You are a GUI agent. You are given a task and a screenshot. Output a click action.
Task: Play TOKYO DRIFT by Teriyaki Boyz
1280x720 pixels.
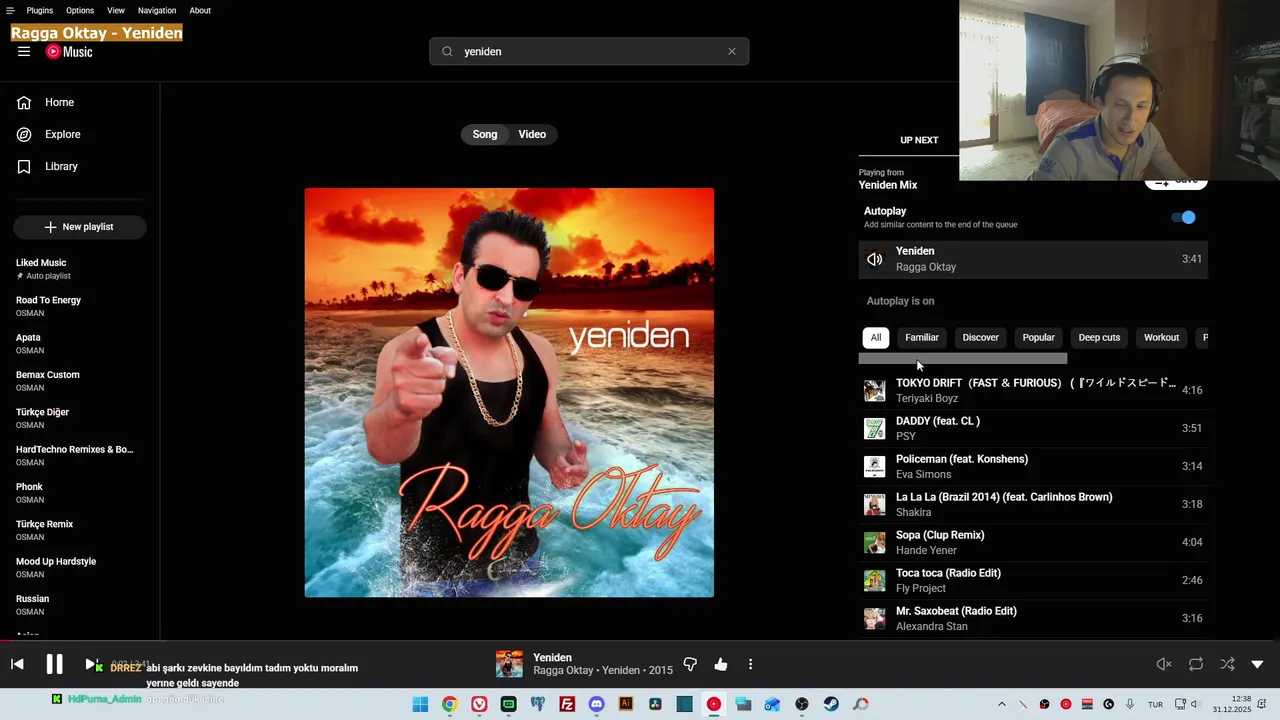pyautogui.click(x=1033, y=390)
